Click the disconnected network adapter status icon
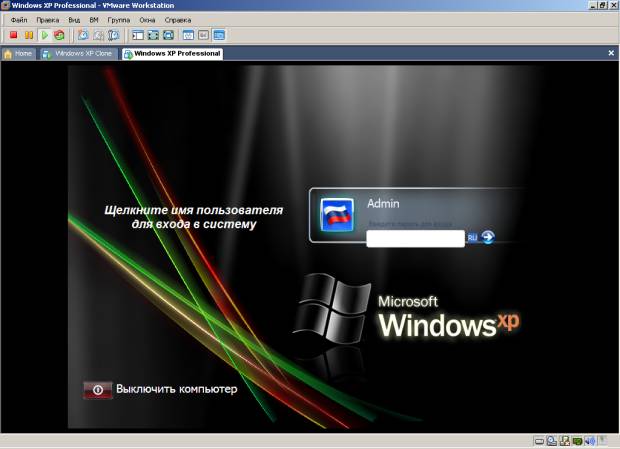 (565, 441)
